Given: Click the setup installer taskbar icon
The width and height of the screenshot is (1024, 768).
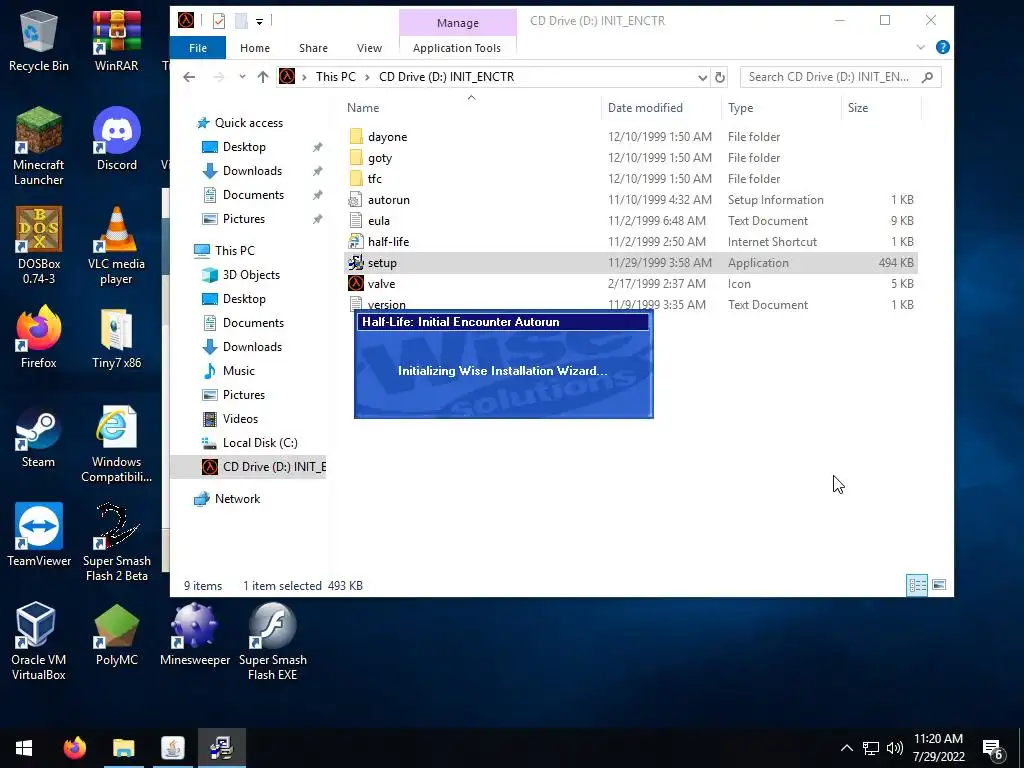Looking at the screenshot, I should [221, 748].
